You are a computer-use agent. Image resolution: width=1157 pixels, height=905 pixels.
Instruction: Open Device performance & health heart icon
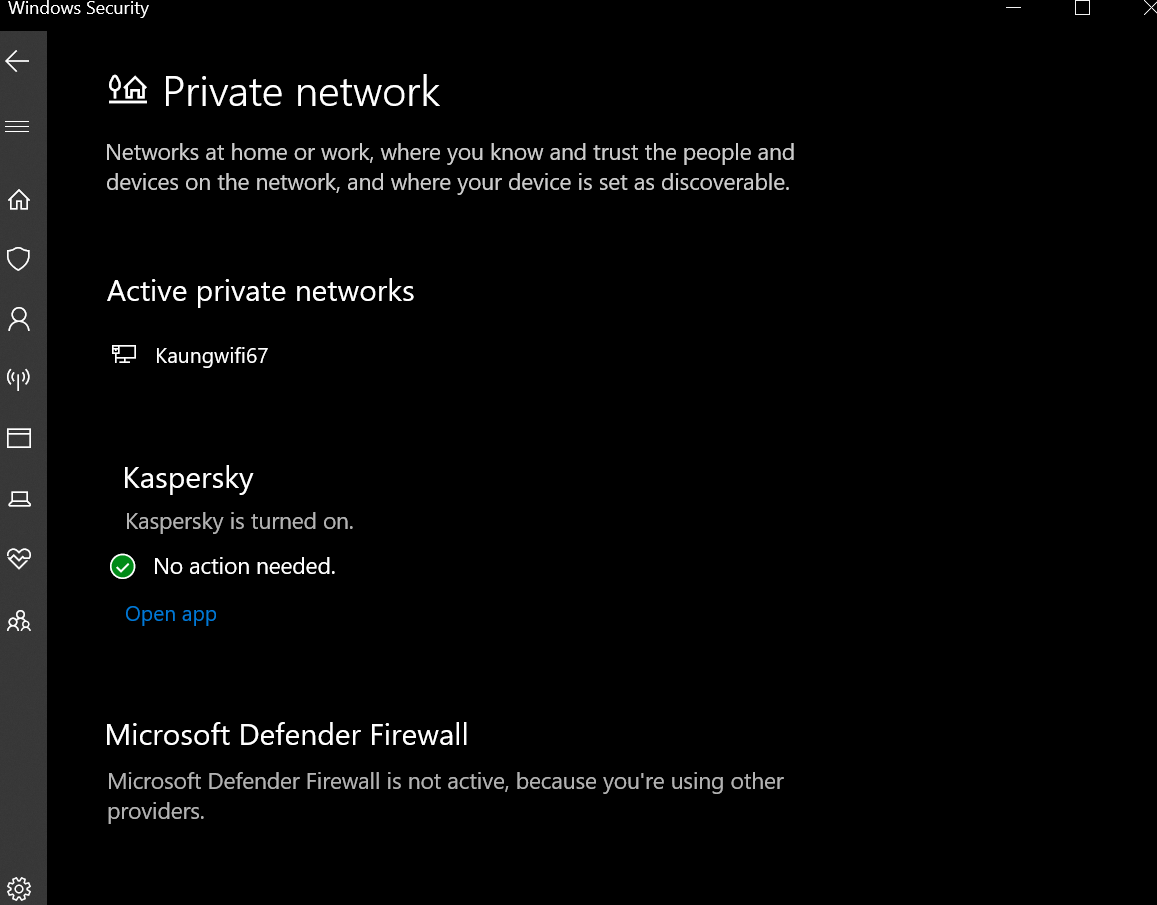[18, 559]
